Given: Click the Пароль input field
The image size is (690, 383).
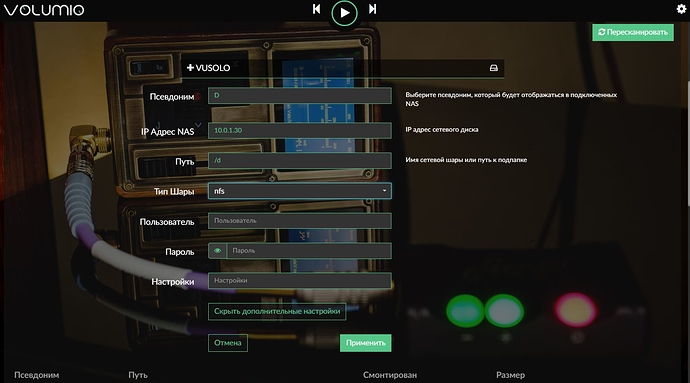Looking at the screenshot, I should pos(309,250).
